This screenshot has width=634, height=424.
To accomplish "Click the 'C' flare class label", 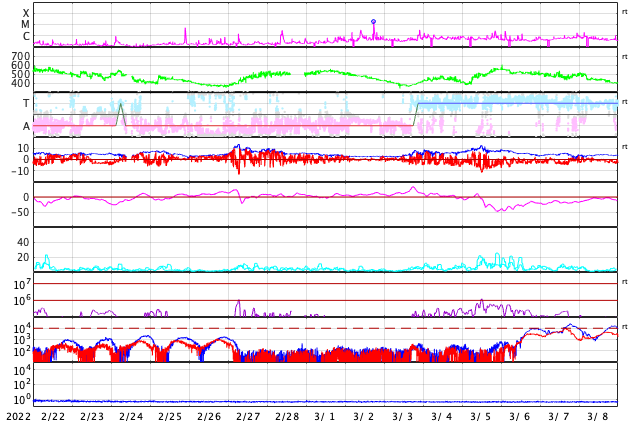I will tap(26, 36).
